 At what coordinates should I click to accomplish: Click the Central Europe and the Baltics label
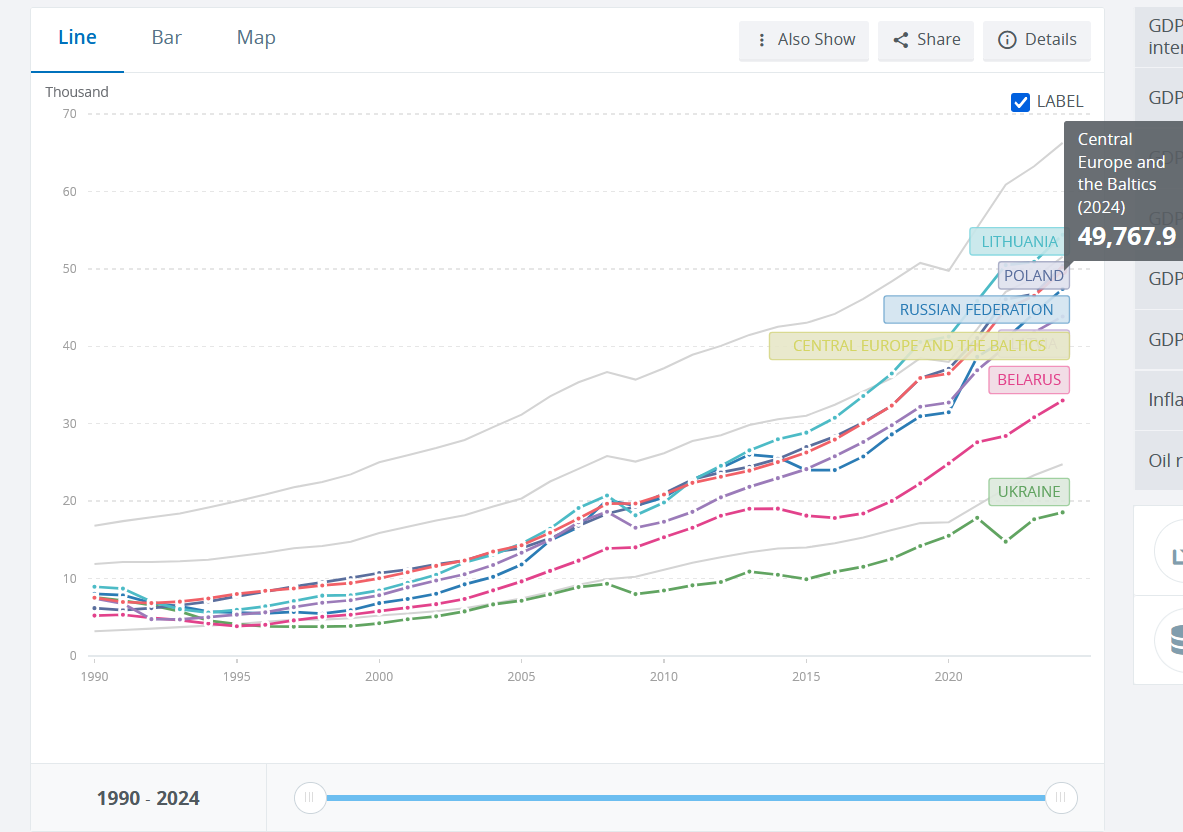(919, 346)
